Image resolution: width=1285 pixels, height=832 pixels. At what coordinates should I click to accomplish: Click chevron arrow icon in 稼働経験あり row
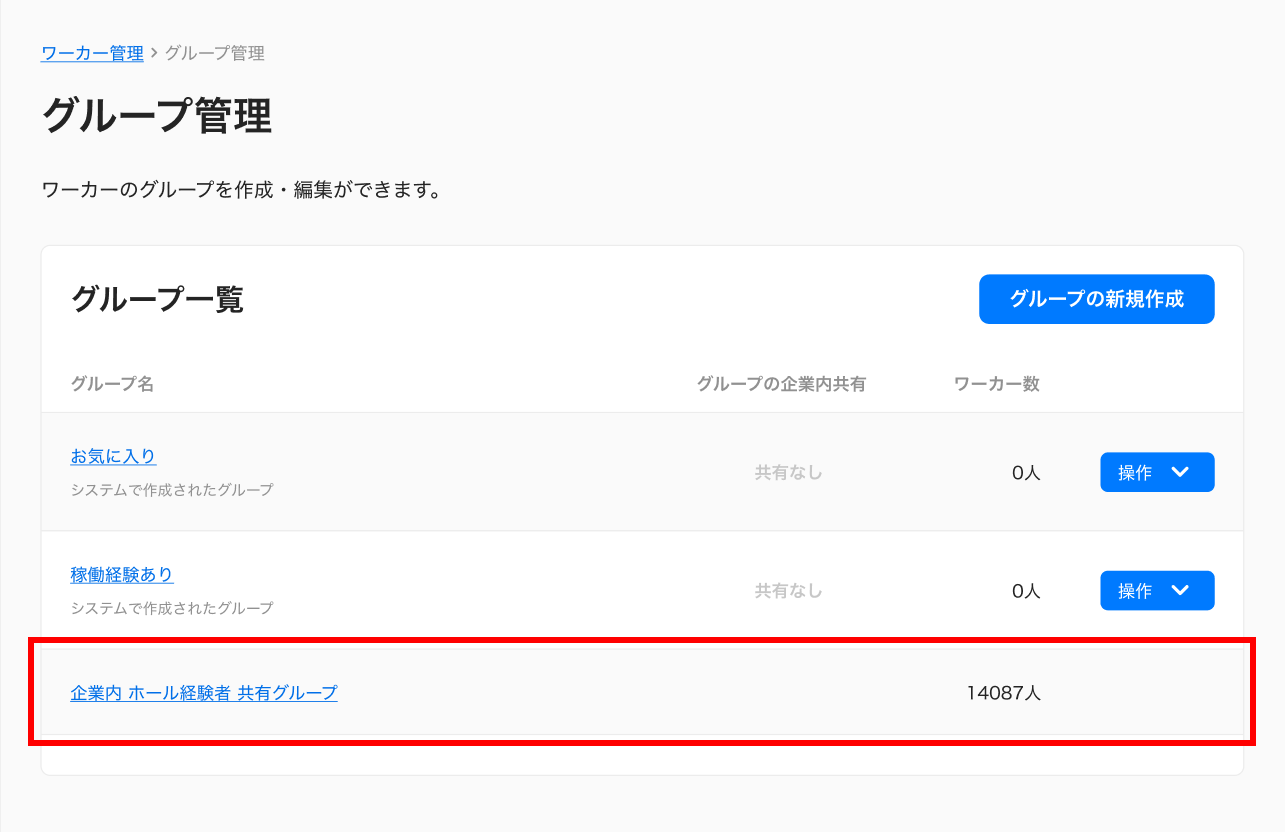pyautogui.click(x=1180, y=590)
